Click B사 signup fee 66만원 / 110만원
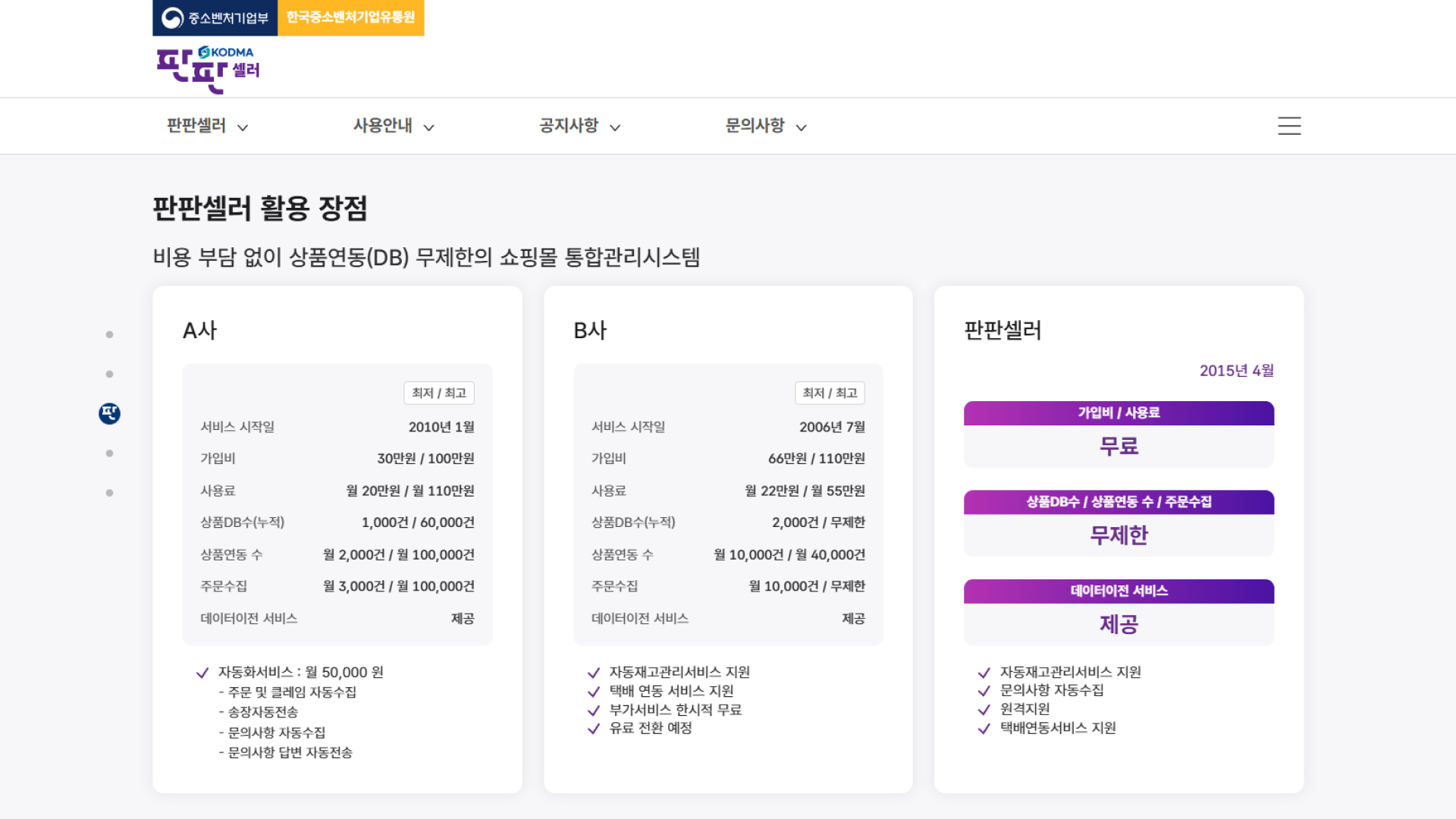The image size is (1456, 819). point(817,459)
